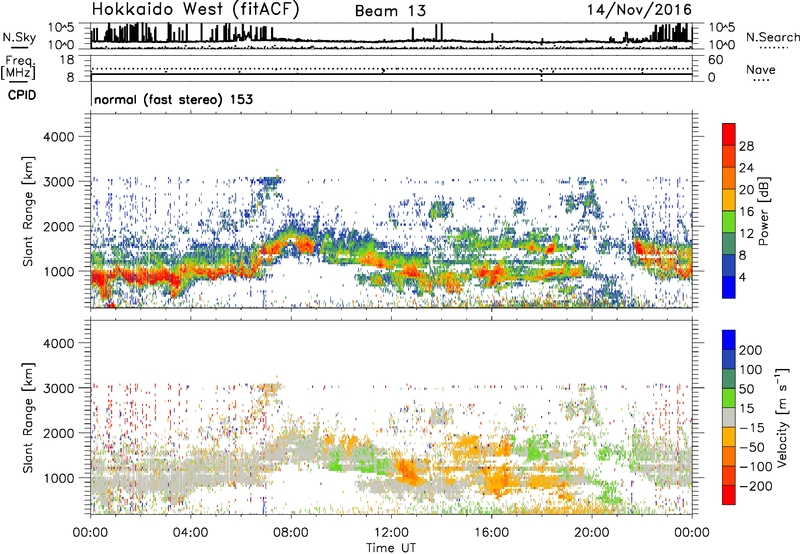Pick the Power colorbar segment between 8 and 12
Screen dimensions: 800x554
pos(729,244)
